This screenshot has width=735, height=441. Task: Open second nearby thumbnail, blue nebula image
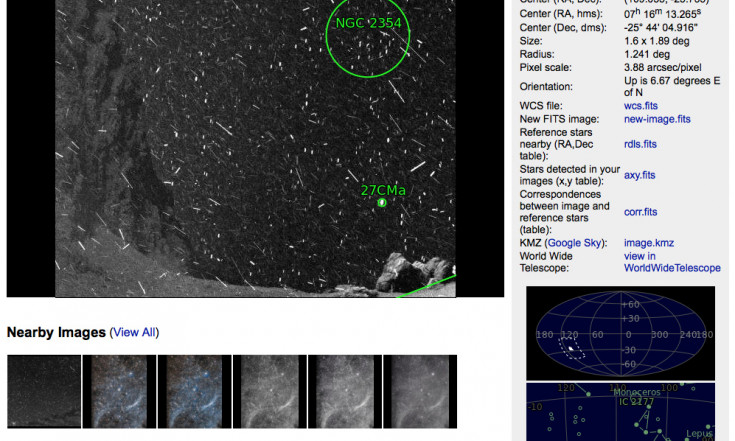(119, 391)
